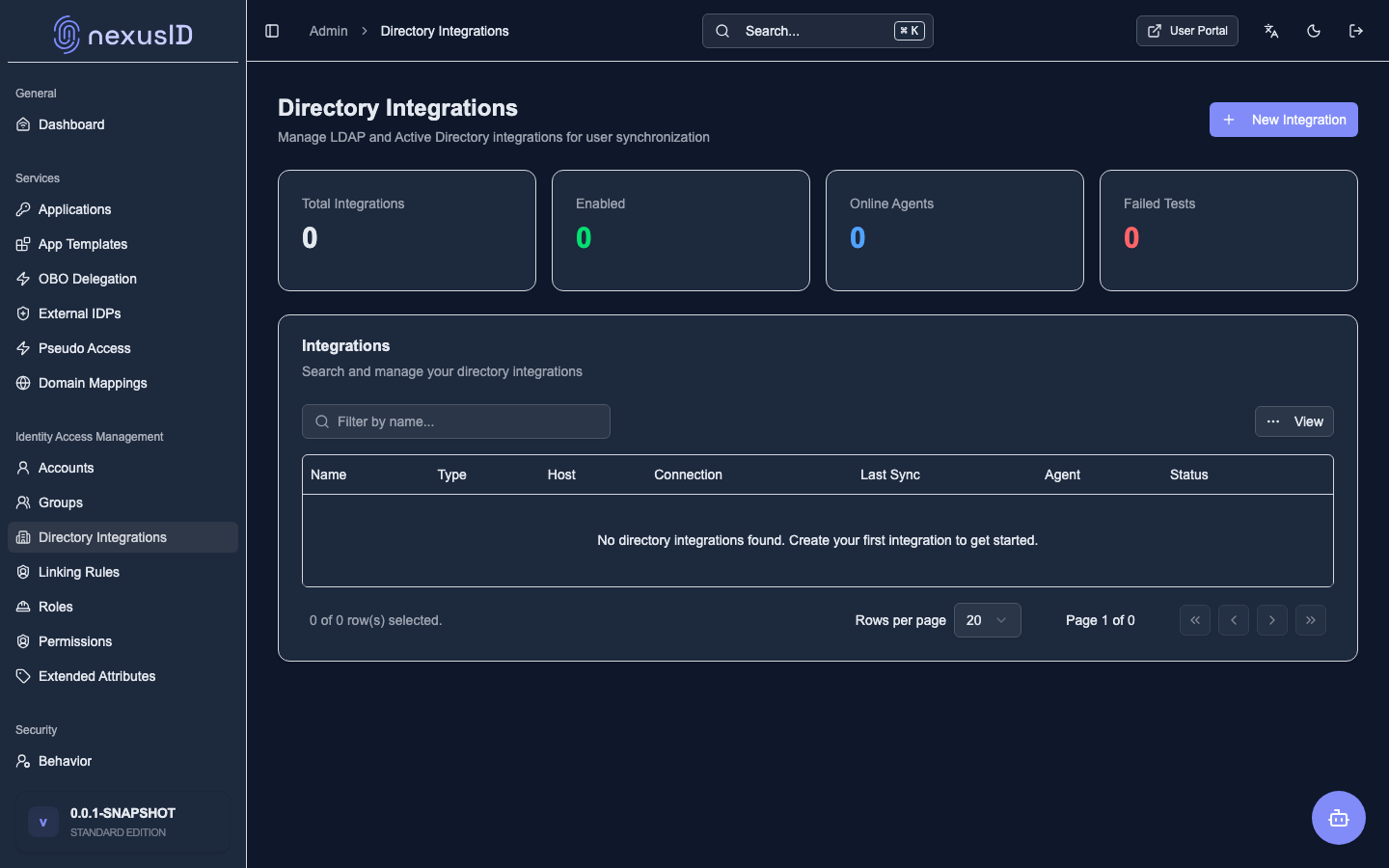
Task: Navigate to OBO Delegation
Action: point(123,279)
